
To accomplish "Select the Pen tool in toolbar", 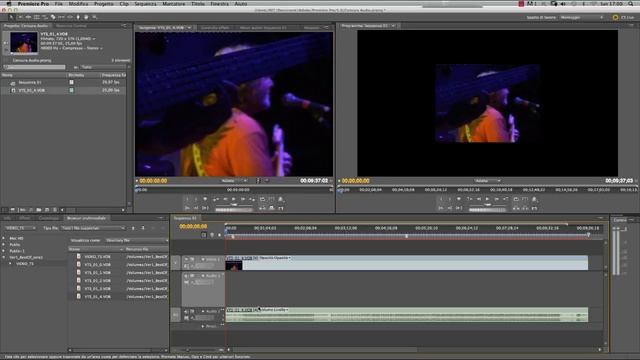I will tap(78, 17).
